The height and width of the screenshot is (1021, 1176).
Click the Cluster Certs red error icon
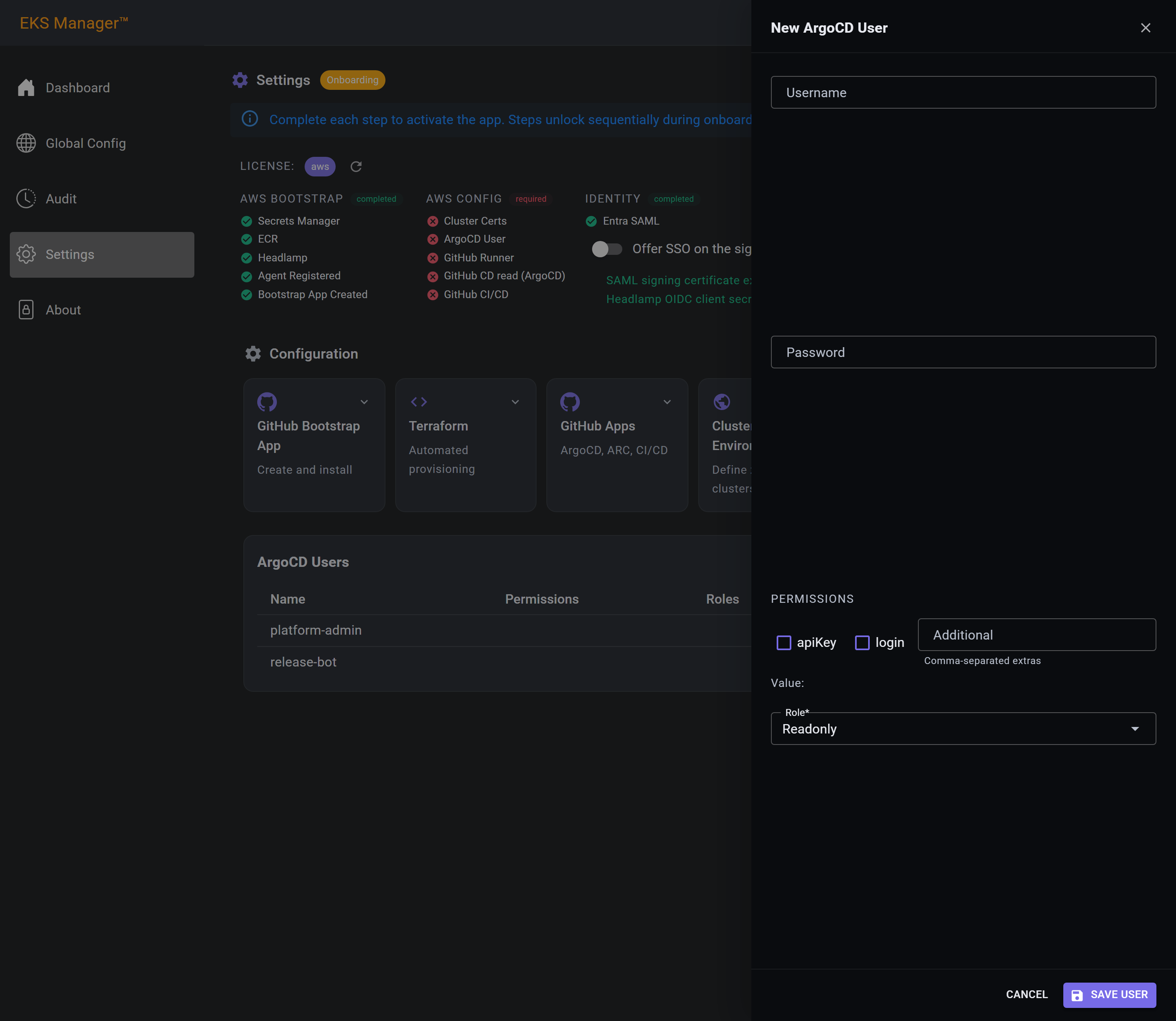(432, 221)
